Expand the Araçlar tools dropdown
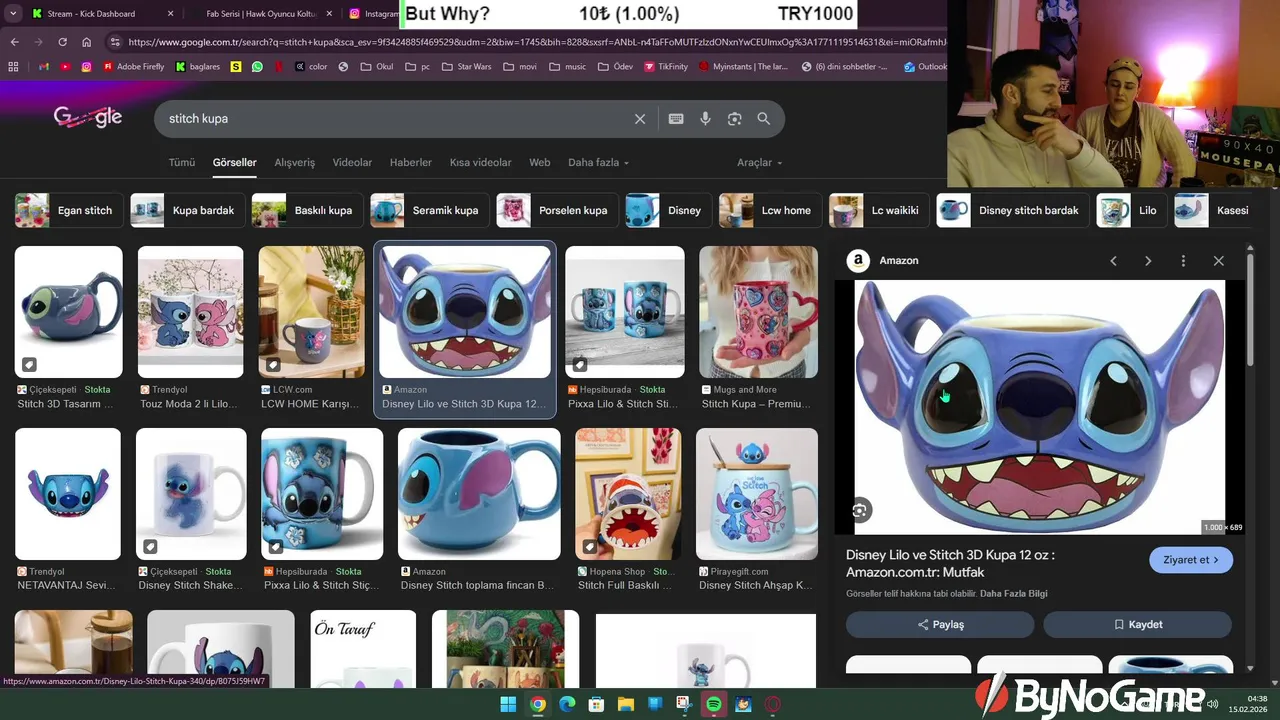This screenshot has height=720, width=1280. point(760,162)
